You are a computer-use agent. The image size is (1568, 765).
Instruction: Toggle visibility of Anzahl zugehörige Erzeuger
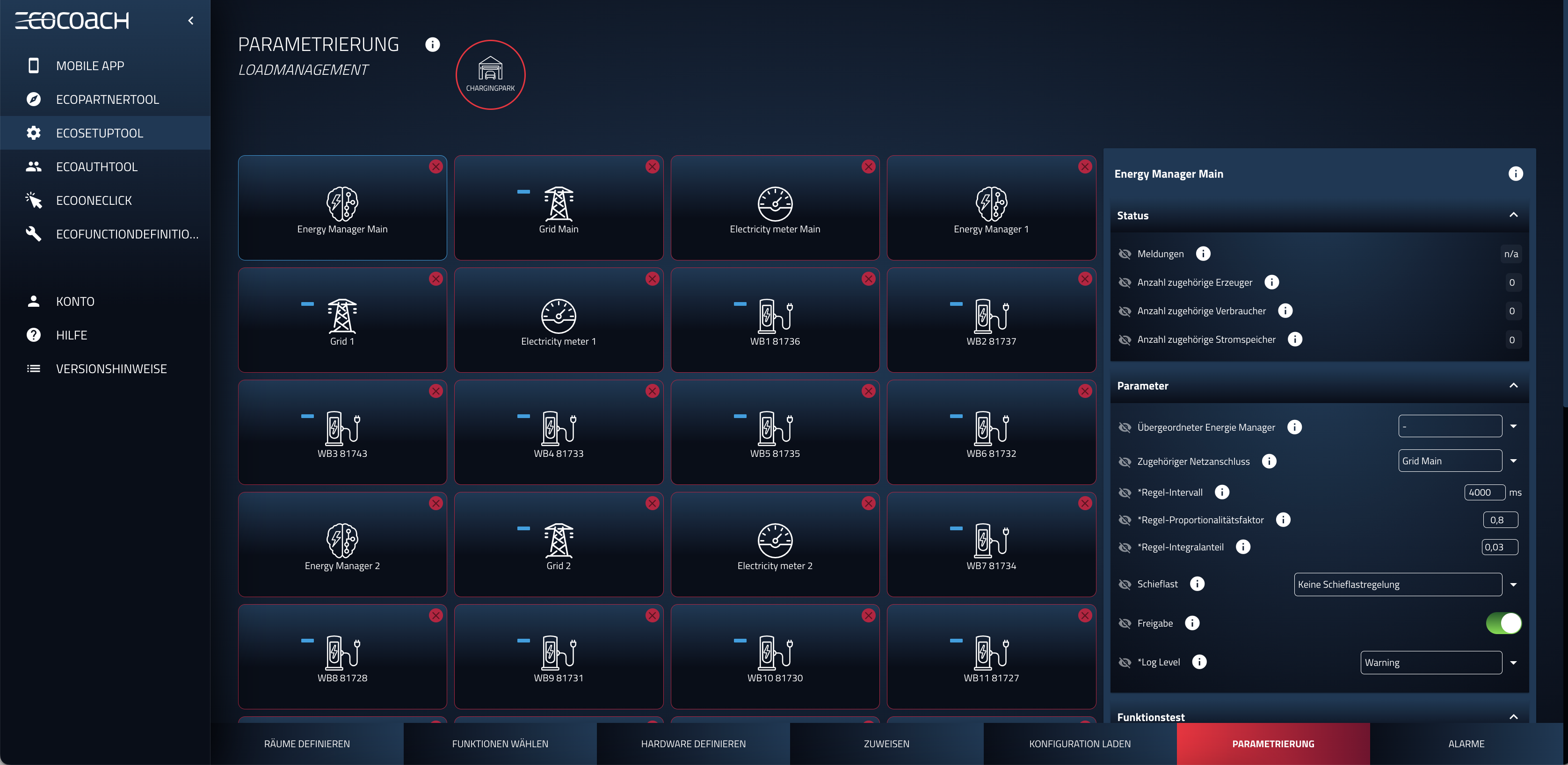click(1125, 282)
